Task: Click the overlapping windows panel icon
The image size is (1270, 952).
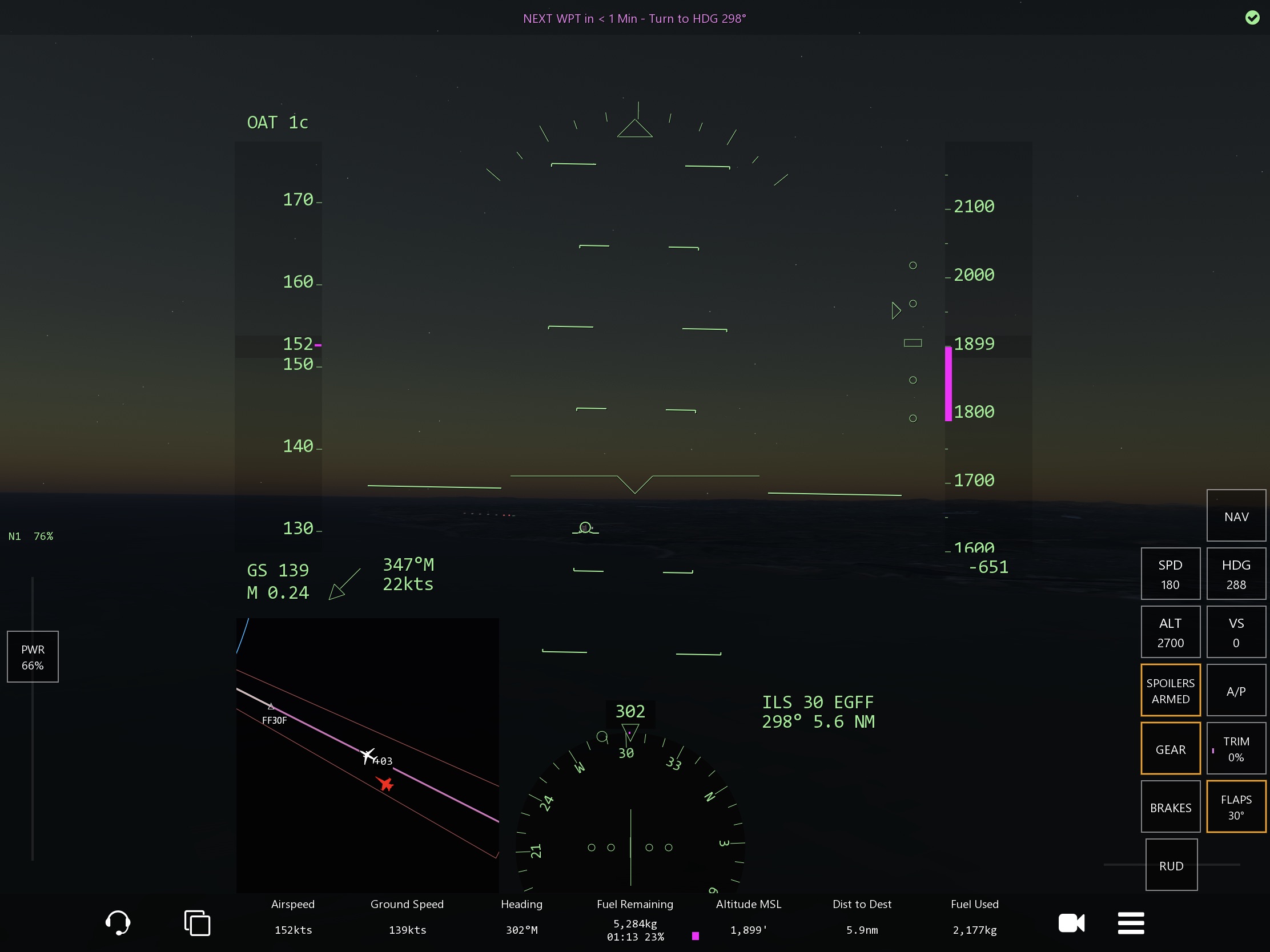Action: point(197,923)
